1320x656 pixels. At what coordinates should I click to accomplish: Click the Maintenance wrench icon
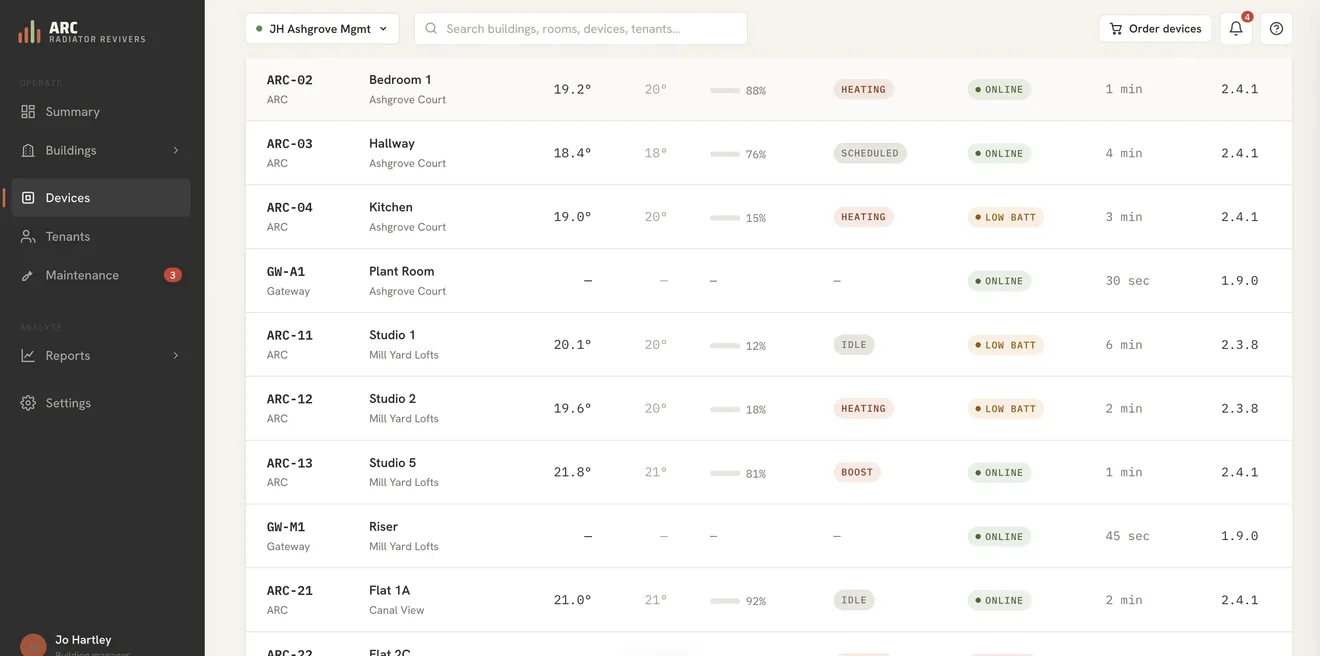tap(28, 275)
